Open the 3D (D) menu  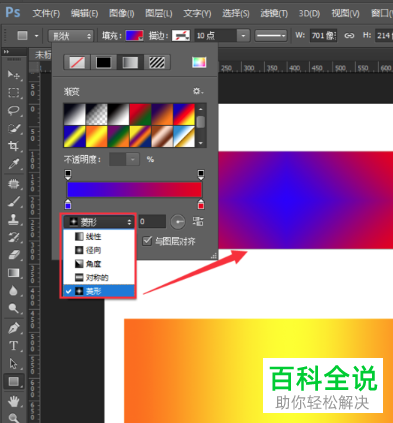(x=309, y=13)
